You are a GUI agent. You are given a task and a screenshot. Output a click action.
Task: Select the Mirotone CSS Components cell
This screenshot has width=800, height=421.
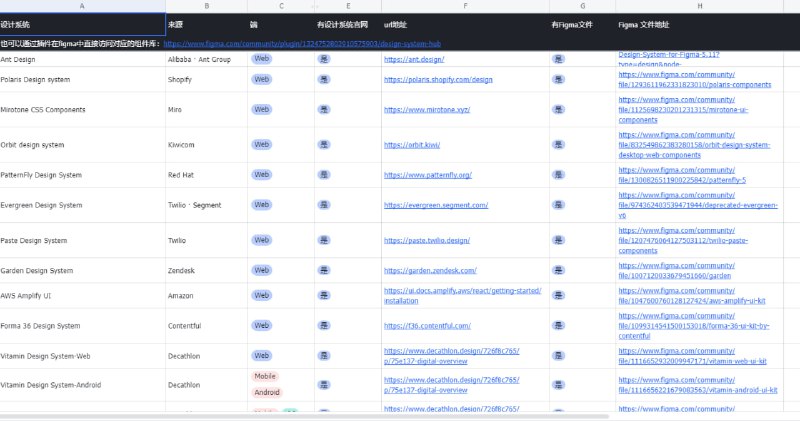(82, 110)
